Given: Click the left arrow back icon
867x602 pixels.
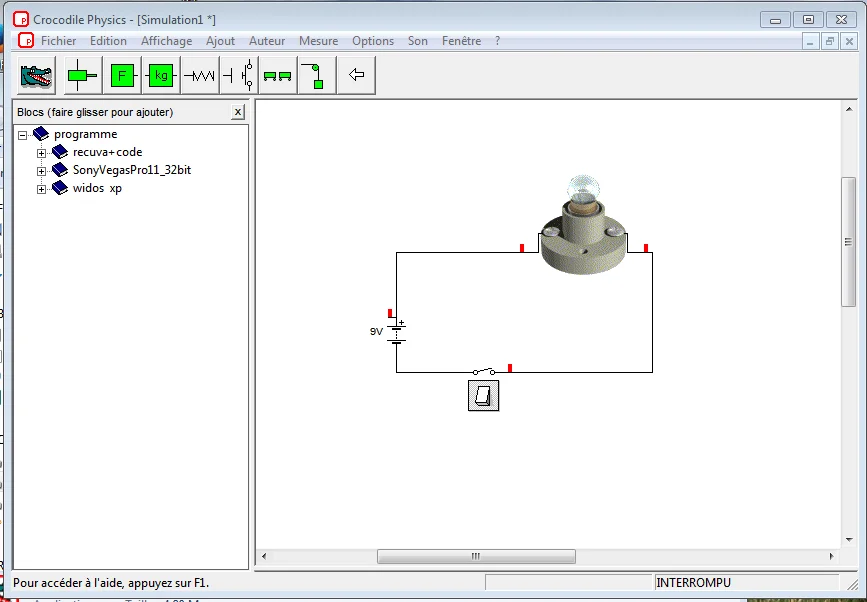Looking at the screenshot, I should [x=356, y=76].
